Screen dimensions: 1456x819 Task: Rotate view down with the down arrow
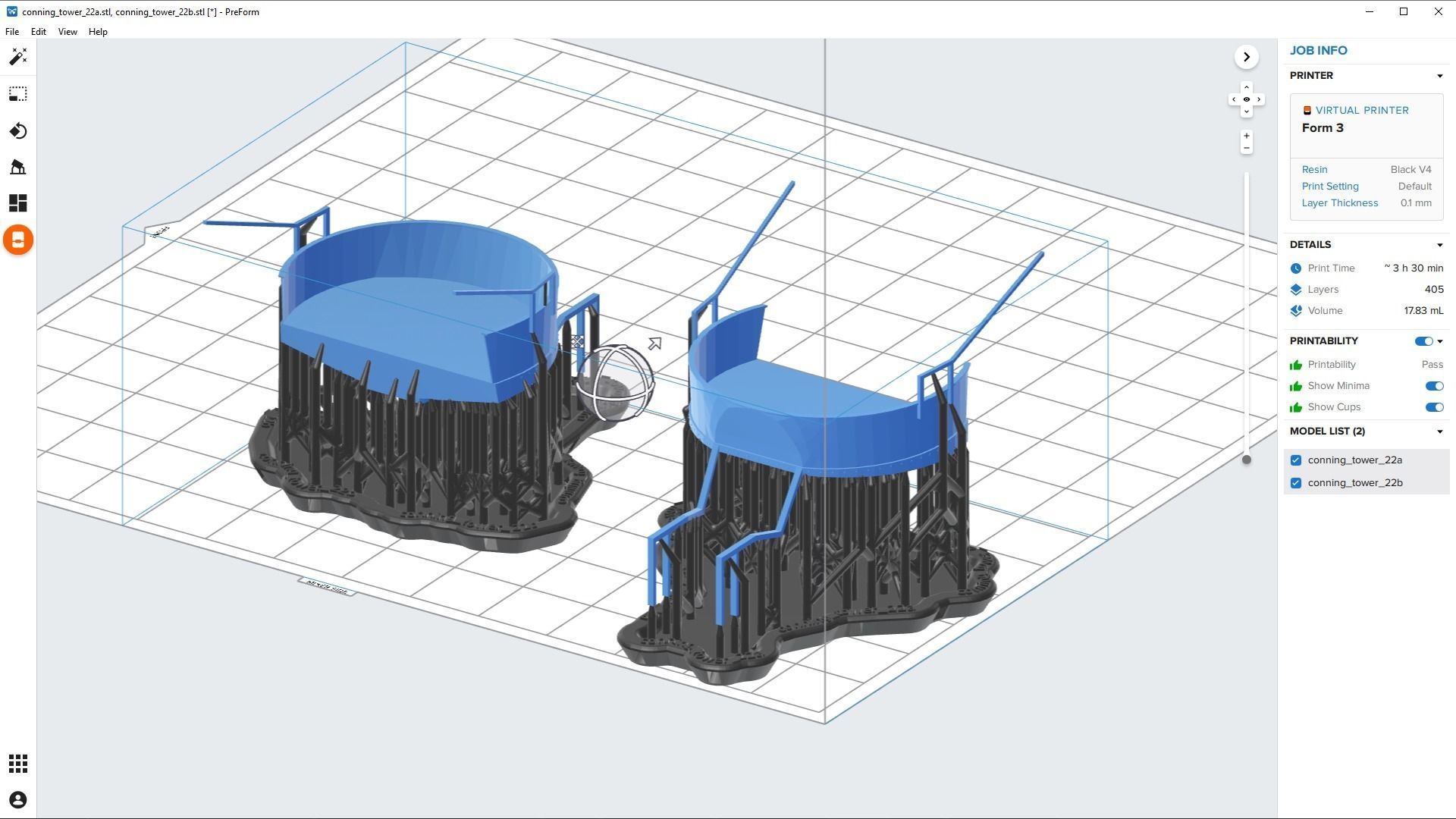(x=1247, y=112)
